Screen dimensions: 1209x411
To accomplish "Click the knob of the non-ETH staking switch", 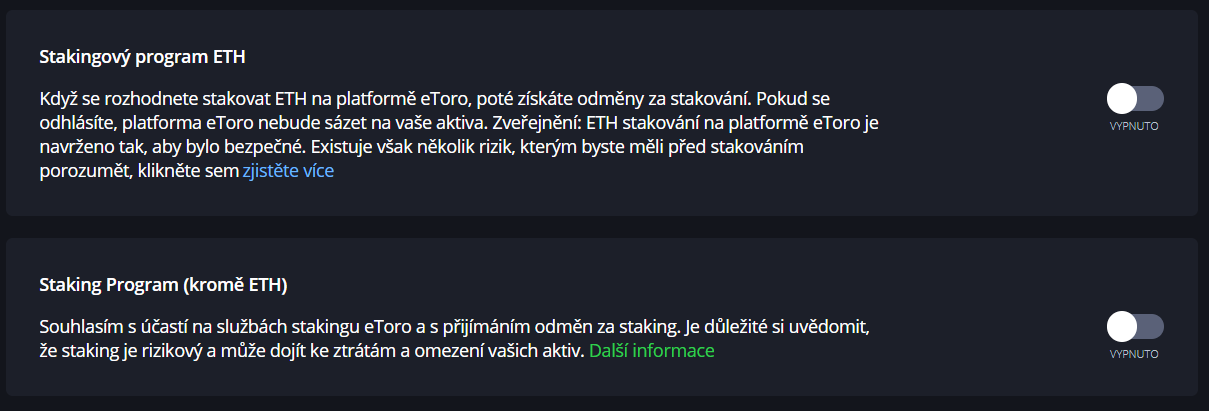I will 1122,326.
